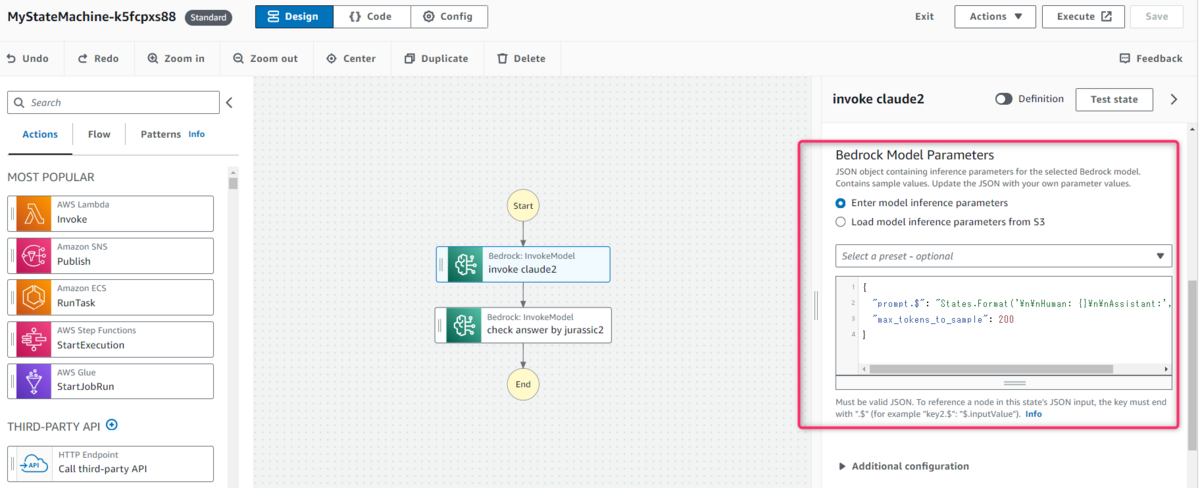Switch to Design mode

(294, 16)
